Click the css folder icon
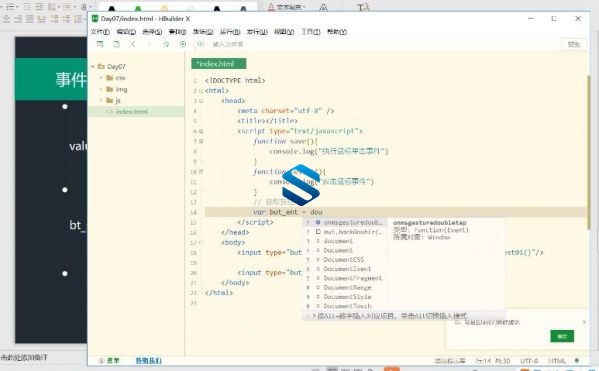 pyautogui.click(x=110, y=78)
